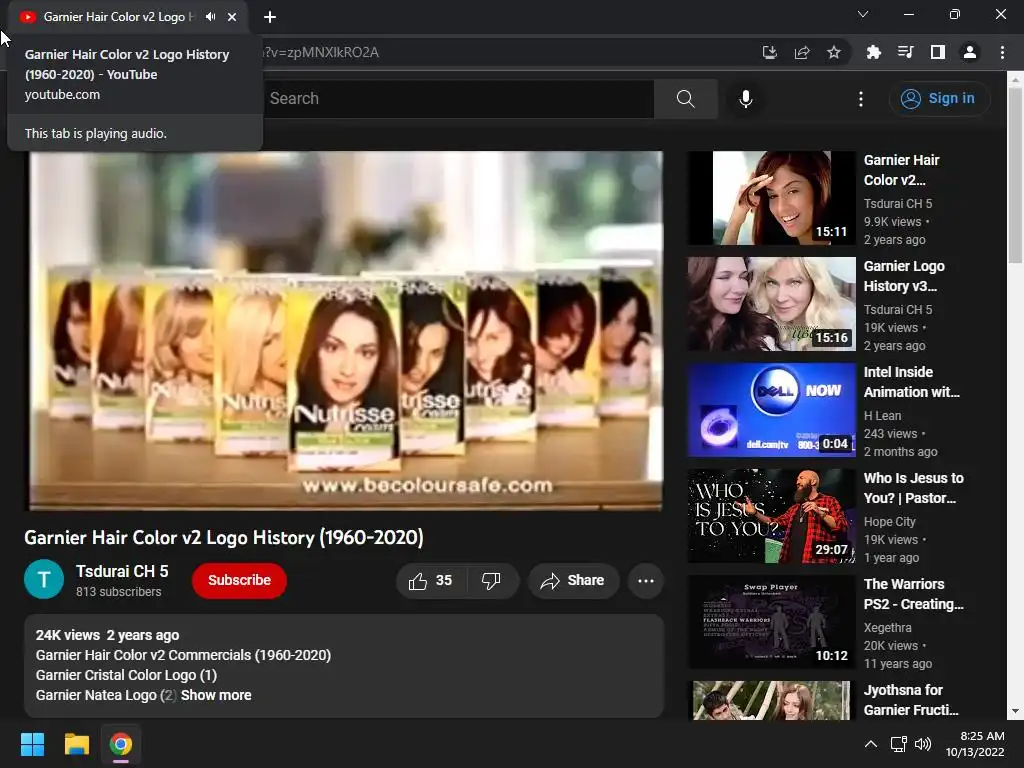Open the Tsdurai CH 5 channel avatar
The width and height of the screenshot is (1024, 768).
point(44,579)
